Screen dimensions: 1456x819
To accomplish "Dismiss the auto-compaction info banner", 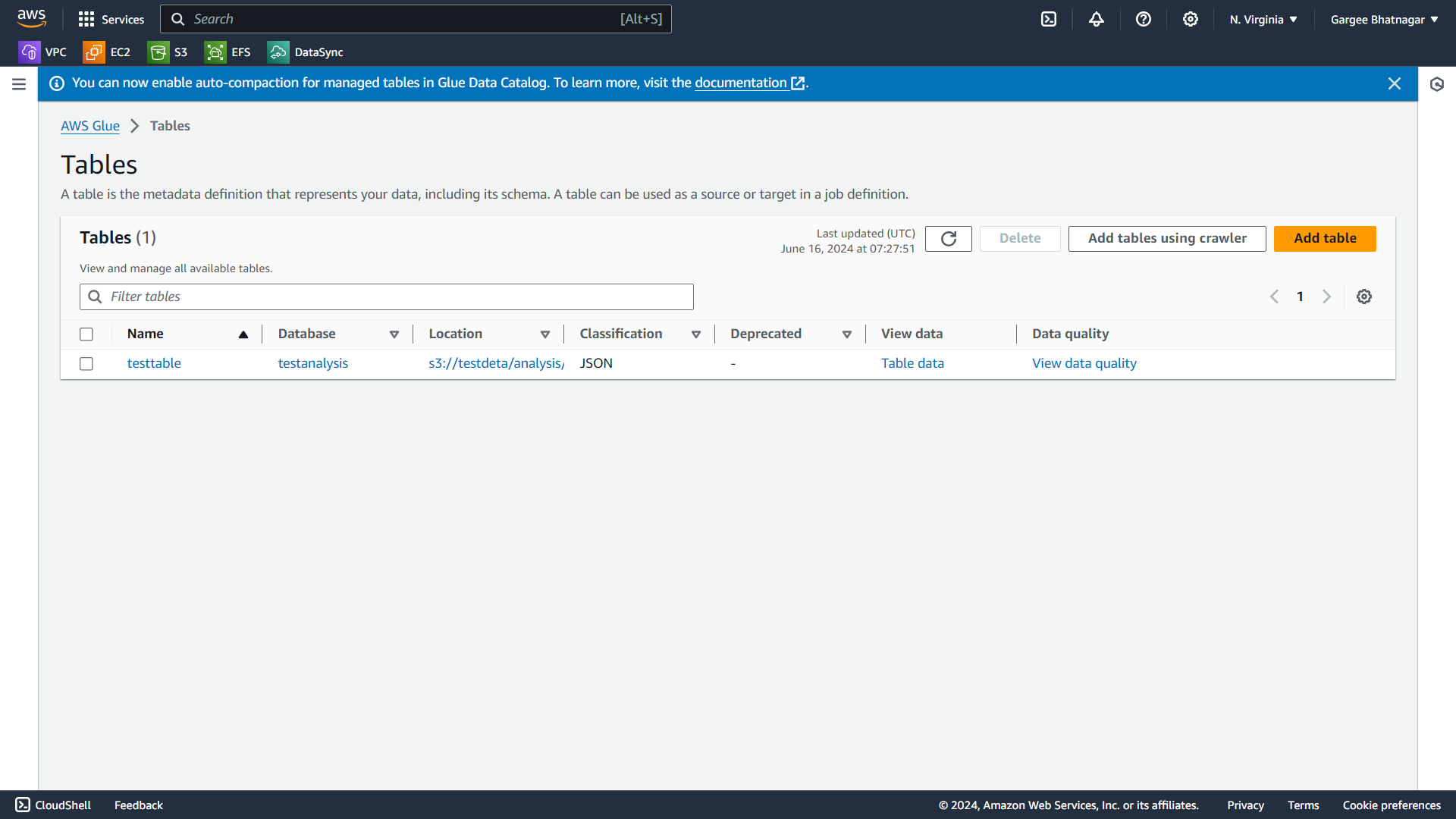I will 1394,83.
